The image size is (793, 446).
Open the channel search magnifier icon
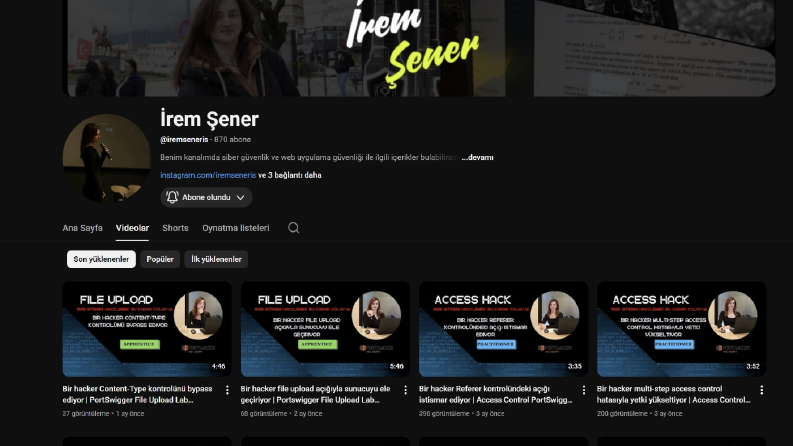click(293, 228)
